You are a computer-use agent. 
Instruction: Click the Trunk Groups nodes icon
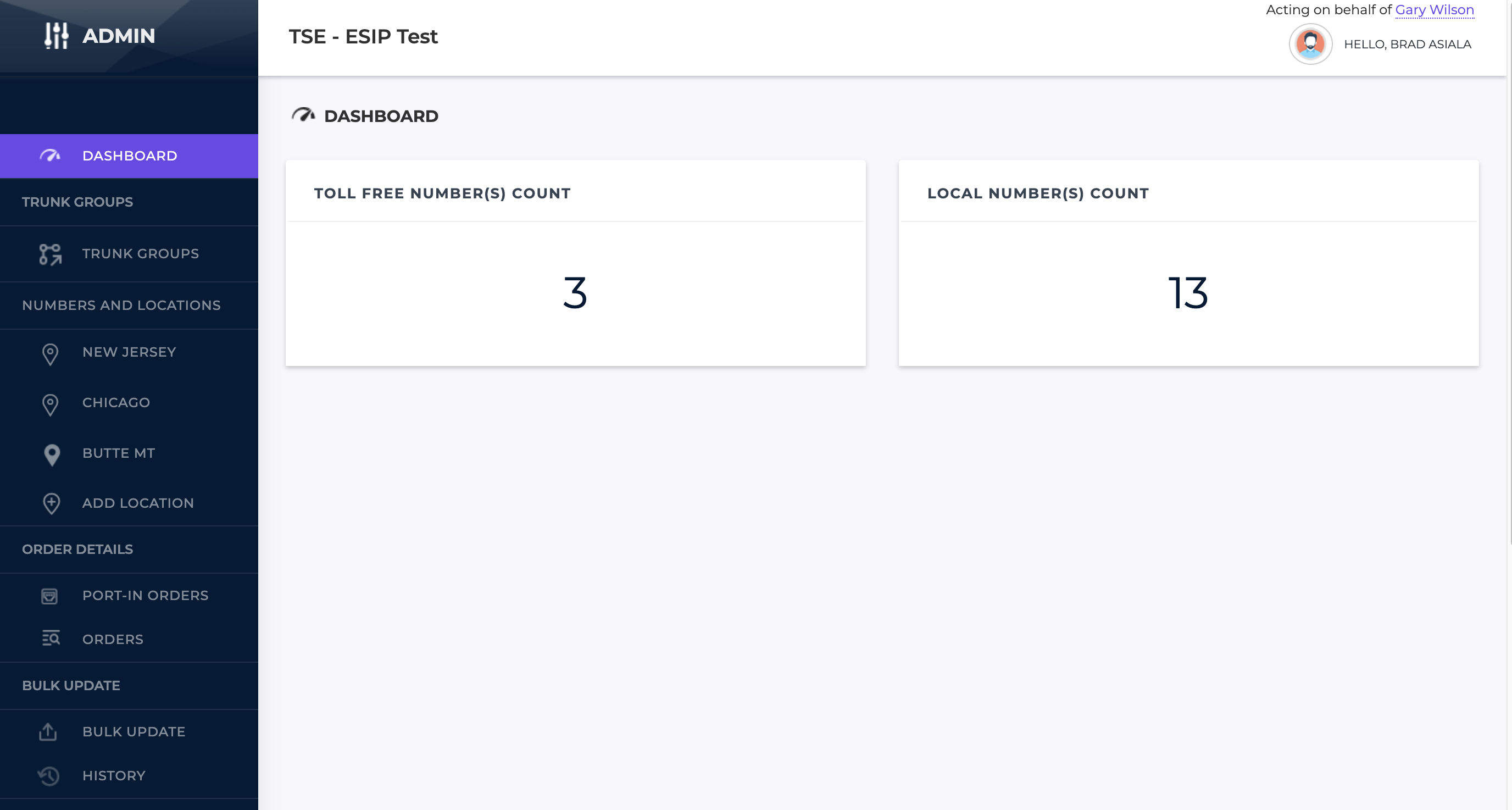pos(51,254)
